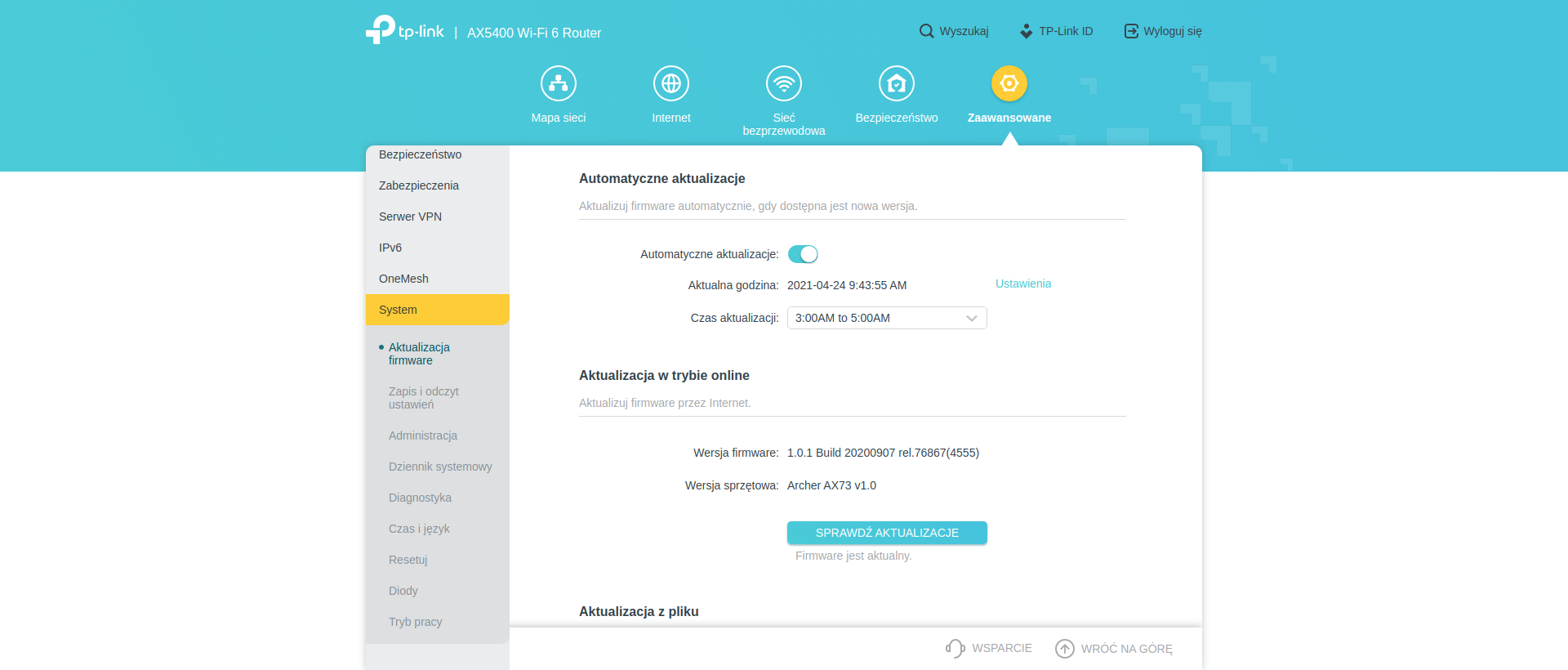Open the Ustawienia time settings link
1568x670 pixels.
click(x=1022, y=284)
